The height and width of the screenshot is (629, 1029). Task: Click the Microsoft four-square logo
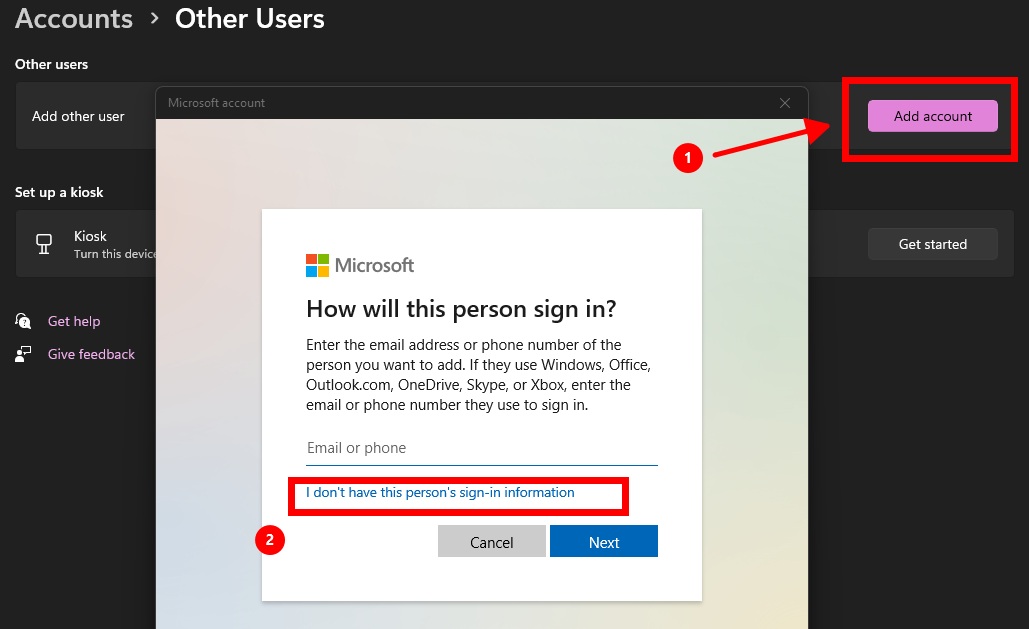(317, 265)
